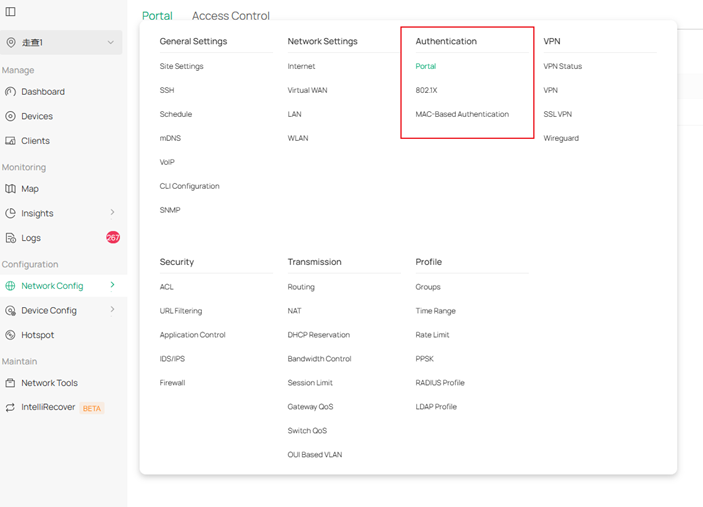The height and width of the screenshot is (507, 703).
Task: Select Portal under Authentication
Action: (425, 66)
